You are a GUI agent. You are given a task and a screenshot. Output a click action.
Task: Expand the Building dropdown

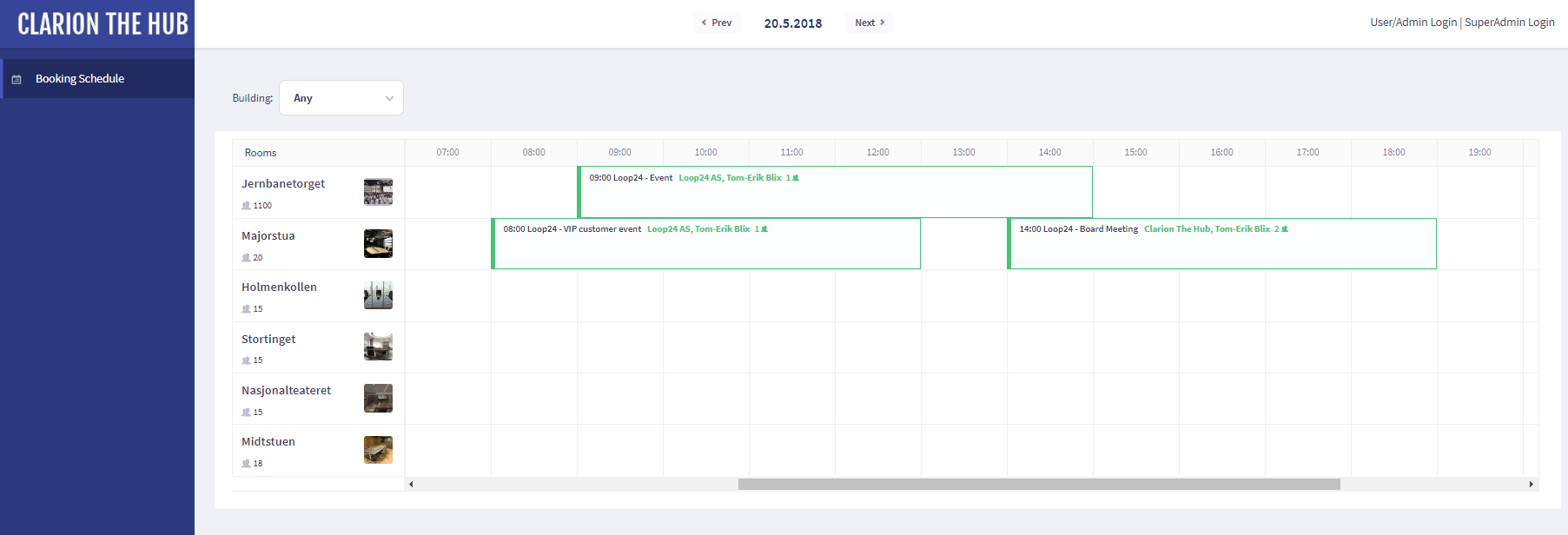(341, 98)
